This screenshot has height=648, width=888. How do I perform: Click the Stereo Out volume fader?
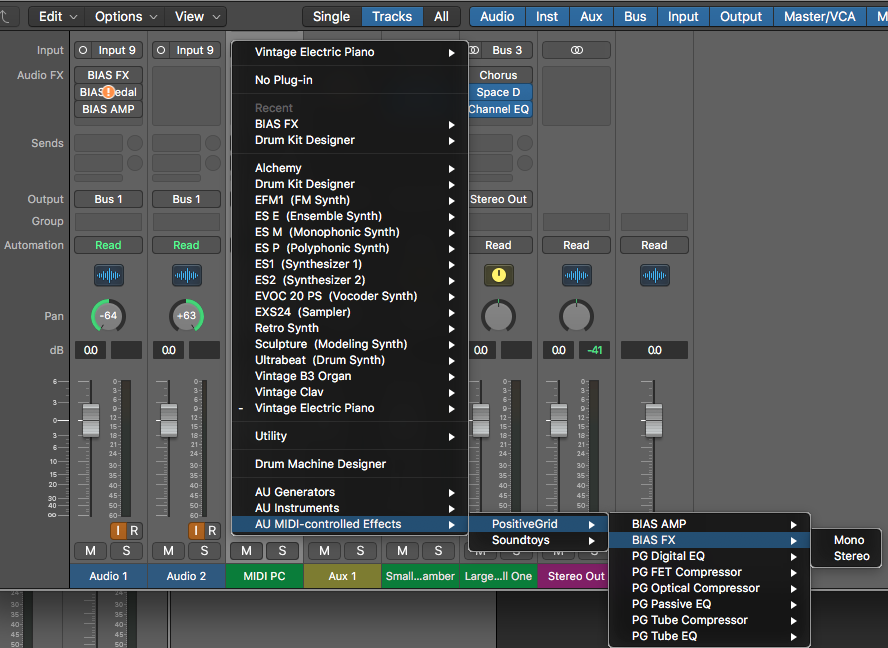pos(559,420)
